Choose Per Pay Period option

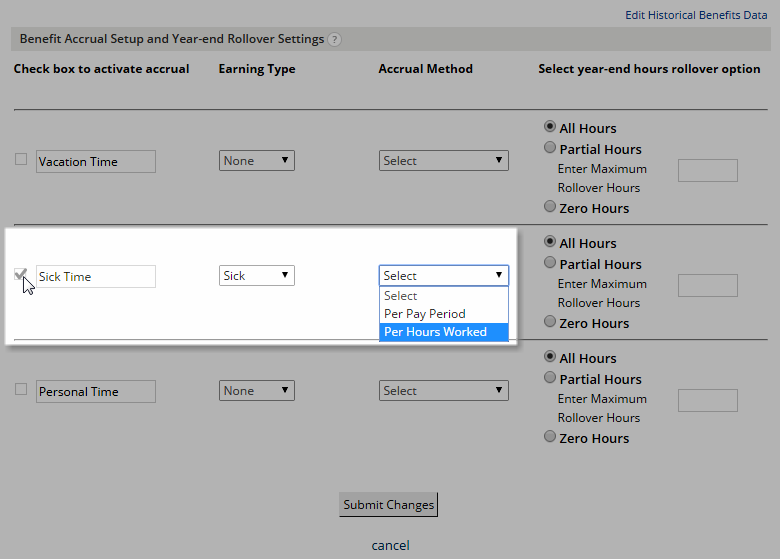[444, 314]
